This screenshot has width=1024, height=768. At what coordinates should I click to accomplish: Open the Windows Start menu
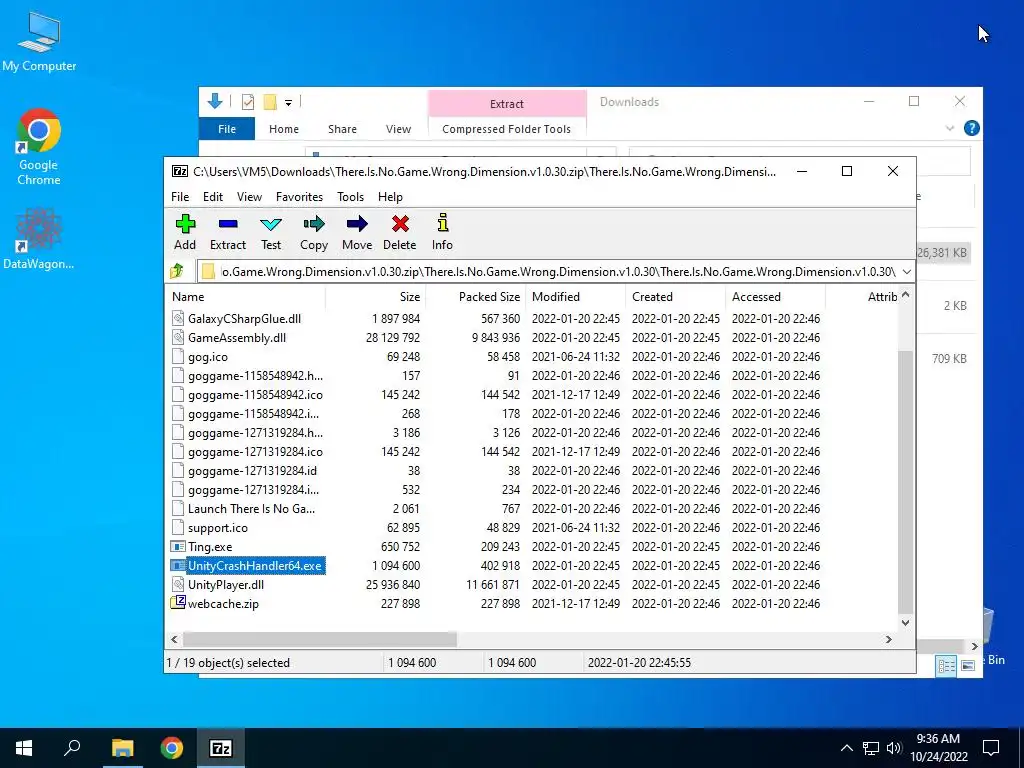(x=24, y=748)
